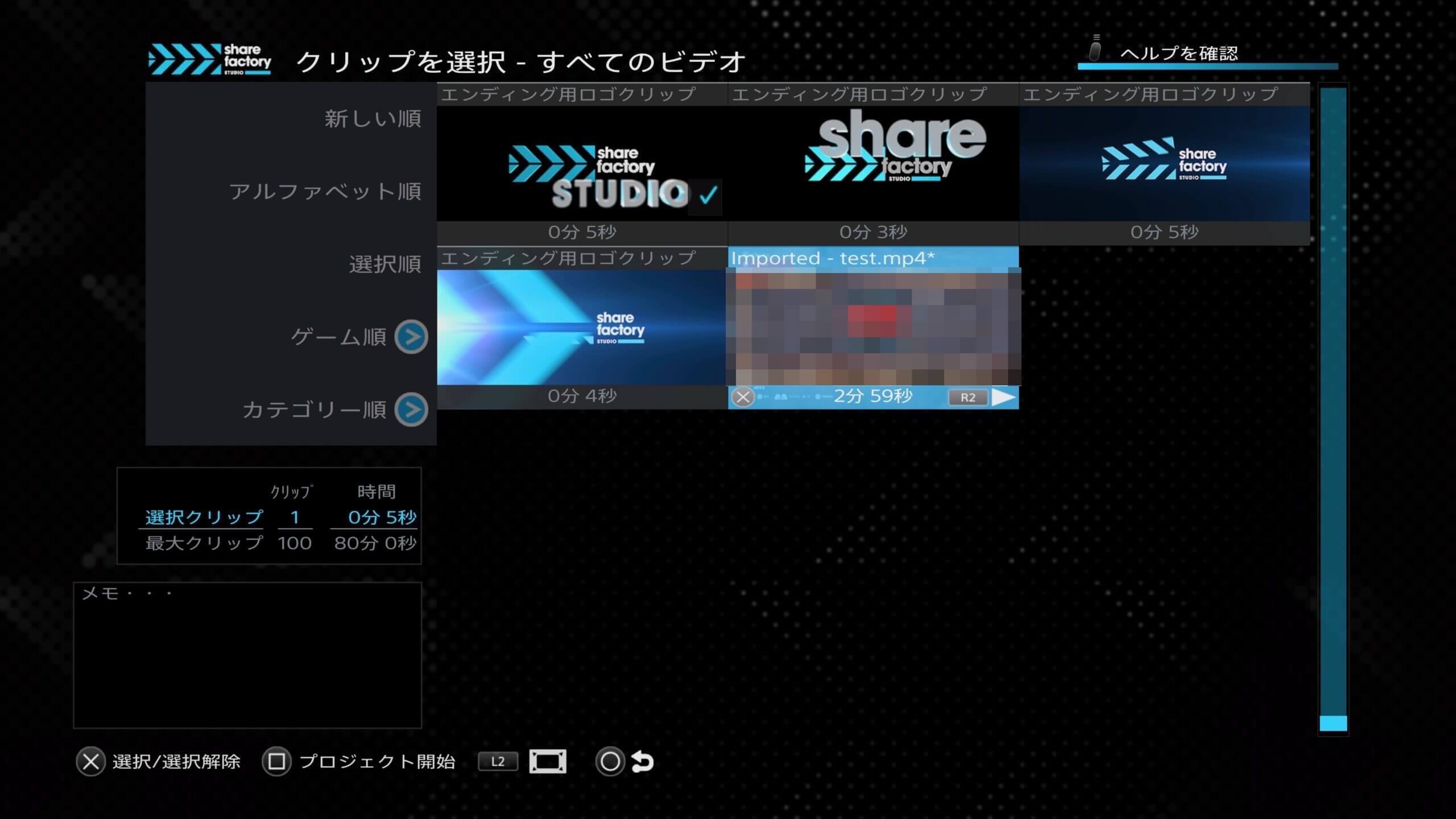Click the title クリップを選択 - すべてのビデオ
This screenshot has width=1456, height=819.
coord(520,61)
